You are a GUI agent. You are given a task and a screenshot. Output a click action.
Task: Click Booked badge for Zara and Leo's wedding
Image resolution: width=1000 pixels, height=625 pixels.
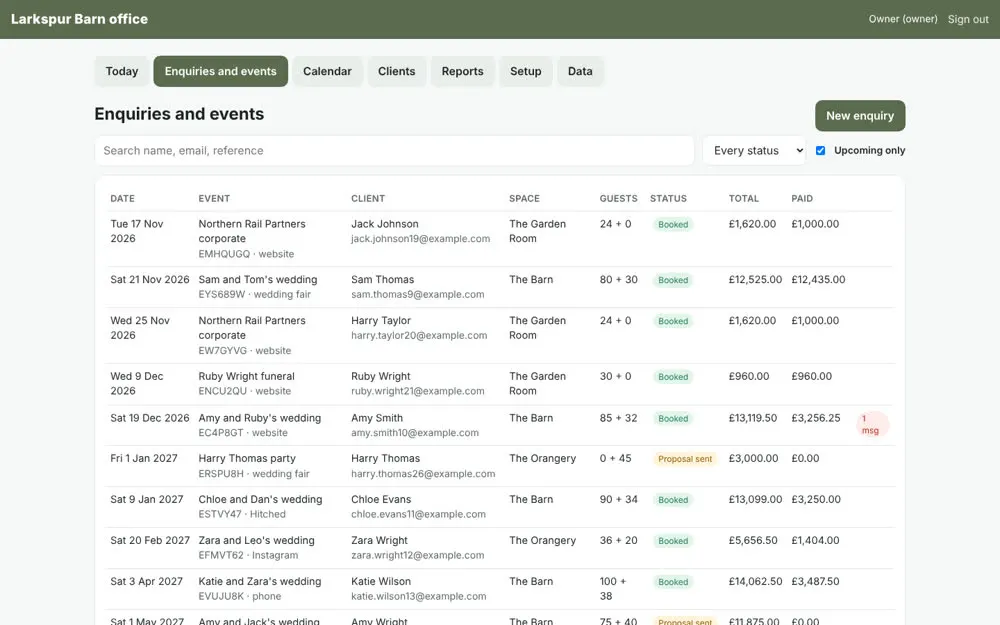tap(673, 541)
